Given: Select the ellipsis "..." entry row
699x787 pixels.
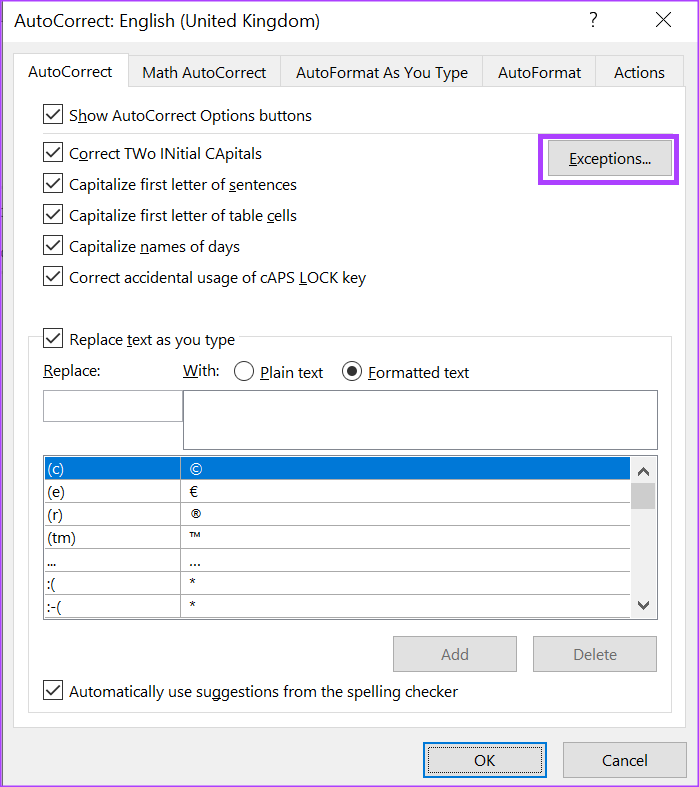Looking at the screenshot, I should (x=337, y=561).
